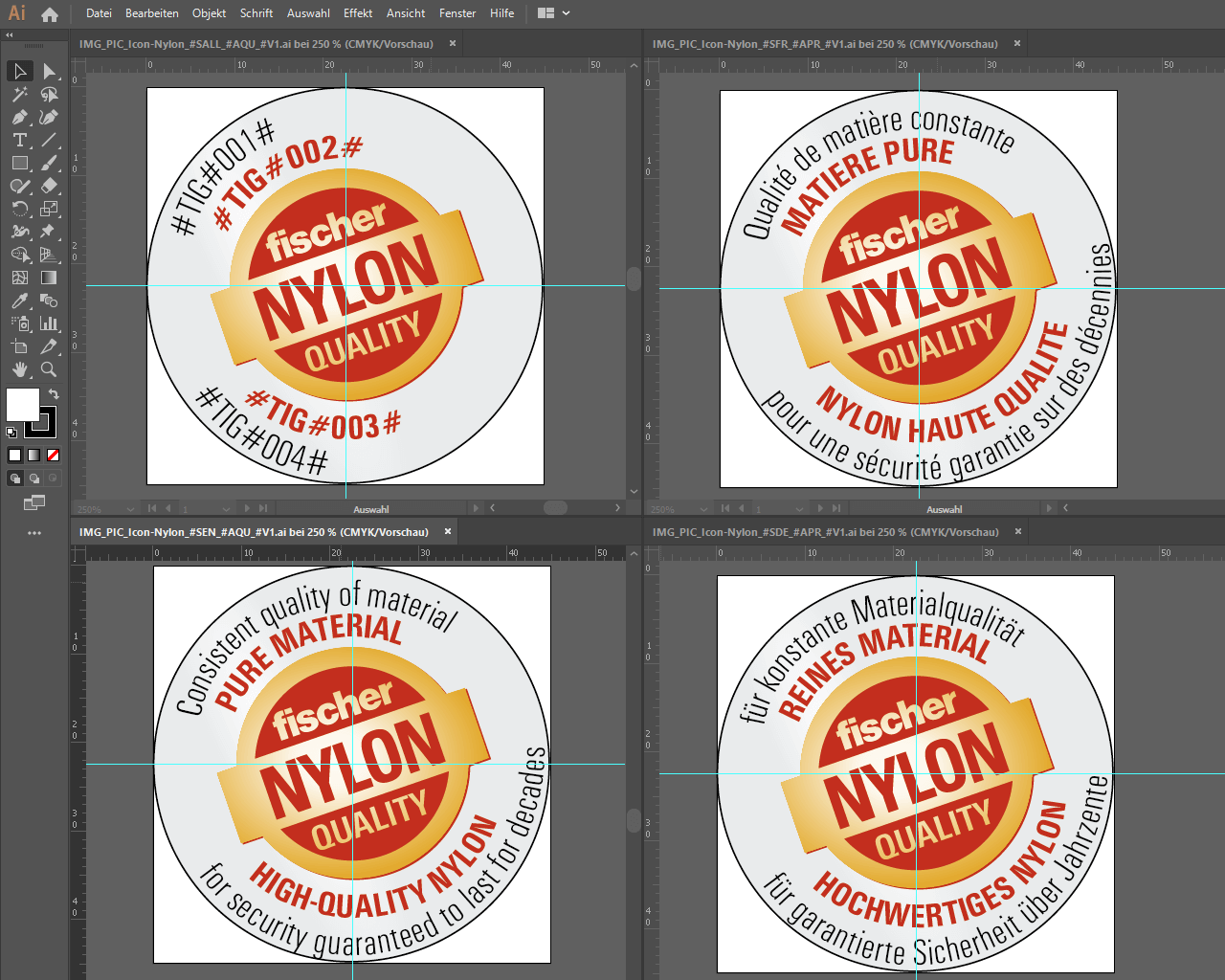Enable Draw Normal mode
The width and height of the screenshot is (1225, 980).
pos(15,479)
